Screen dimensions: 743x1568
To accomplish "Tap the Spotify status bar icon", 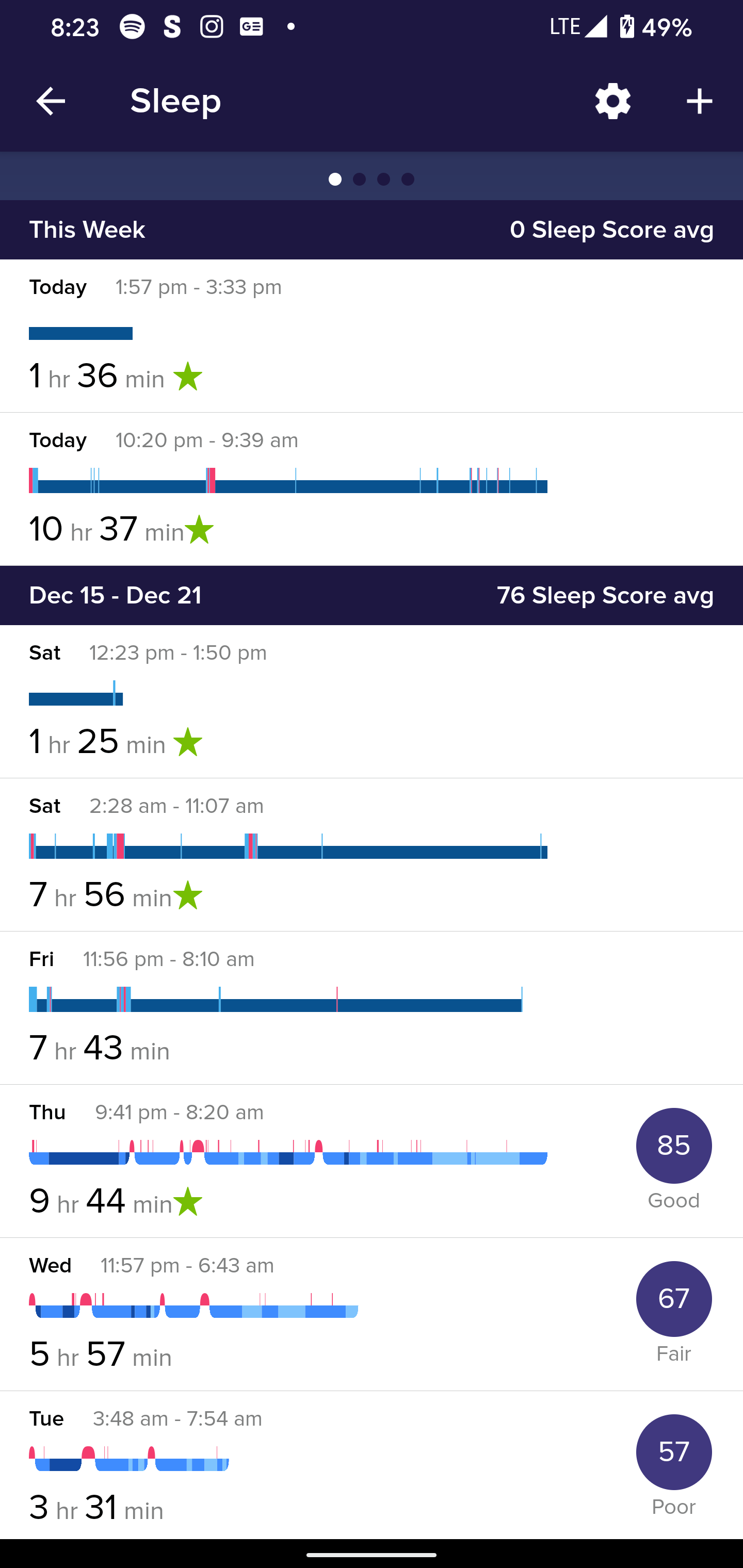I will point(132,27).
